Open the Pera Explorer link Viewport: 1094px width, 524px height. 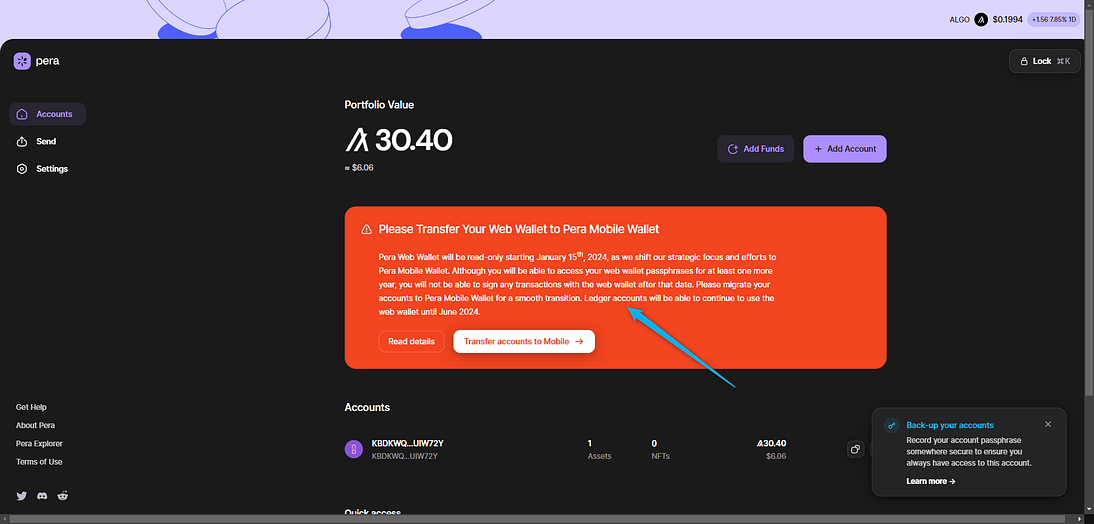click(39, 443)
